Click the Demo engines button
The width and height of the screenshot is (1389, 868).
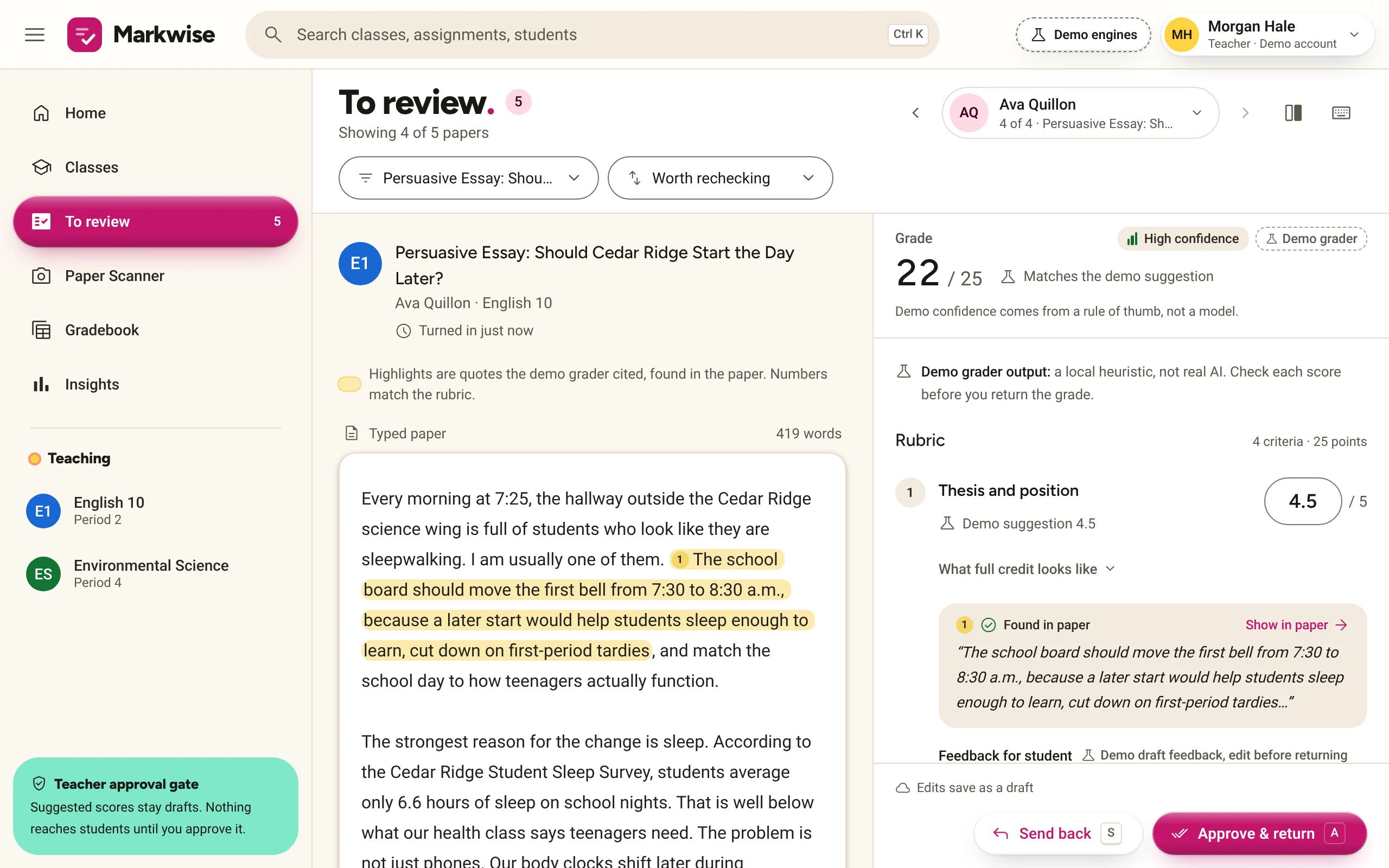pos(1083,34)
